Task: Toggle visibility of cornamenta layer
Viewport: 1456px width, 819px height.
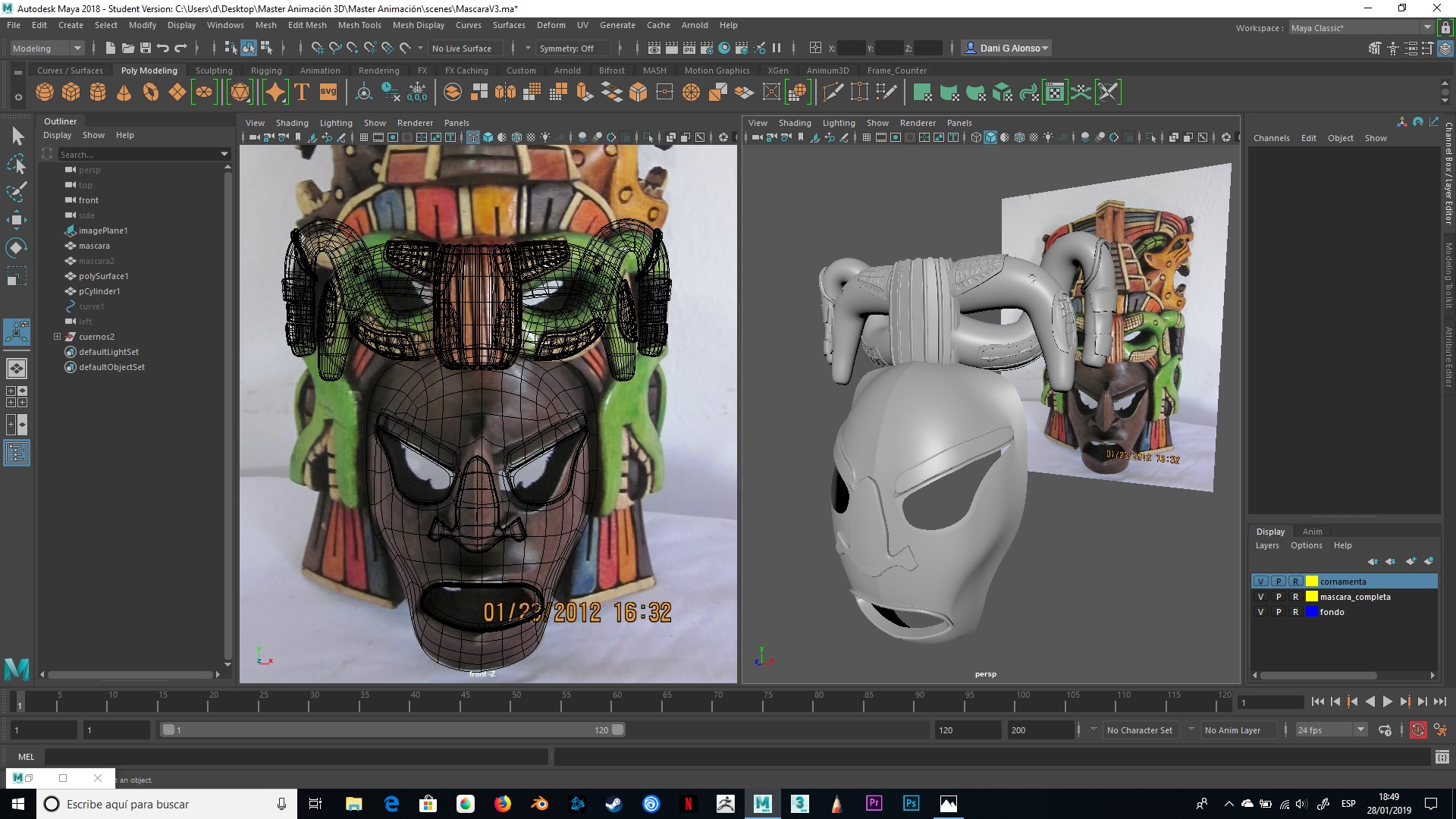Action: (x=1261, y=582)
